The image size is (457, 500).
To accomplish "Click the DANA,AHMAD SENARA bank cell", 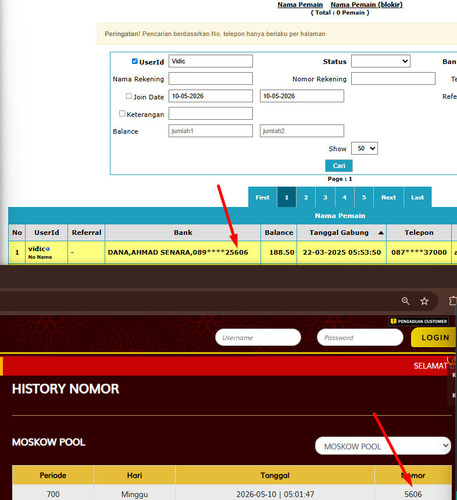I will 183,252.
